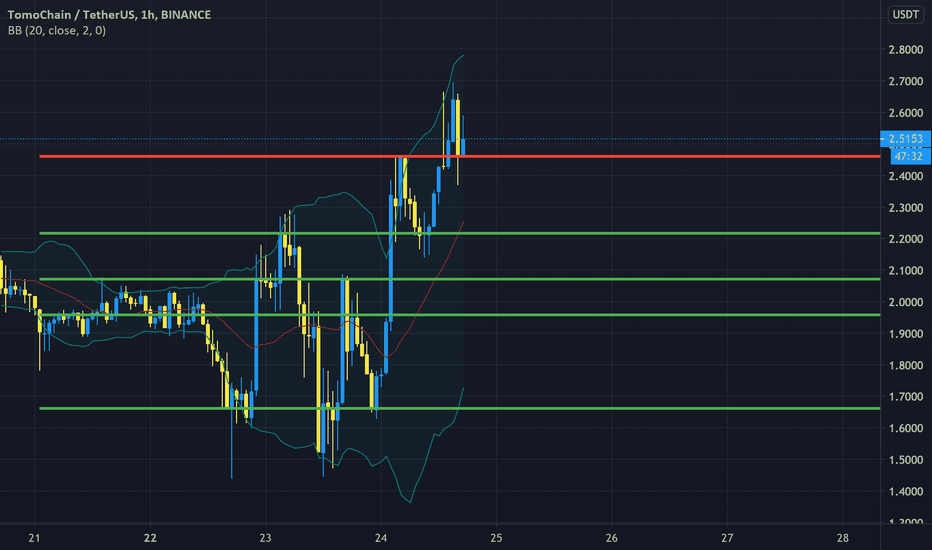
Task: Select the green horizontal line near 2.2200
Action: (x=459, y=233)
